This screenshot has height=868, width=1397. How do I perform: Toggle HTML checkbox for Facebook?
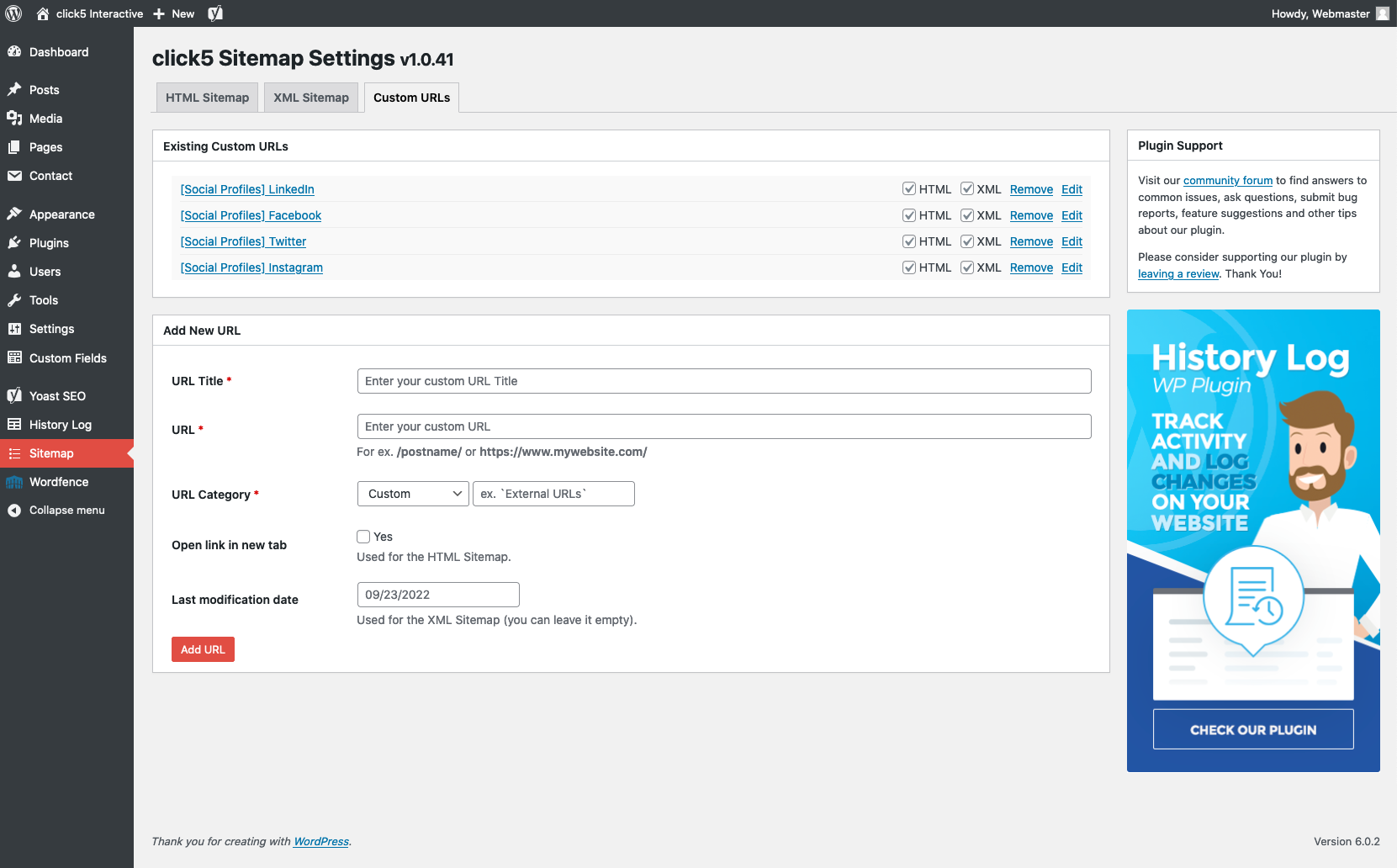point(909,214)
